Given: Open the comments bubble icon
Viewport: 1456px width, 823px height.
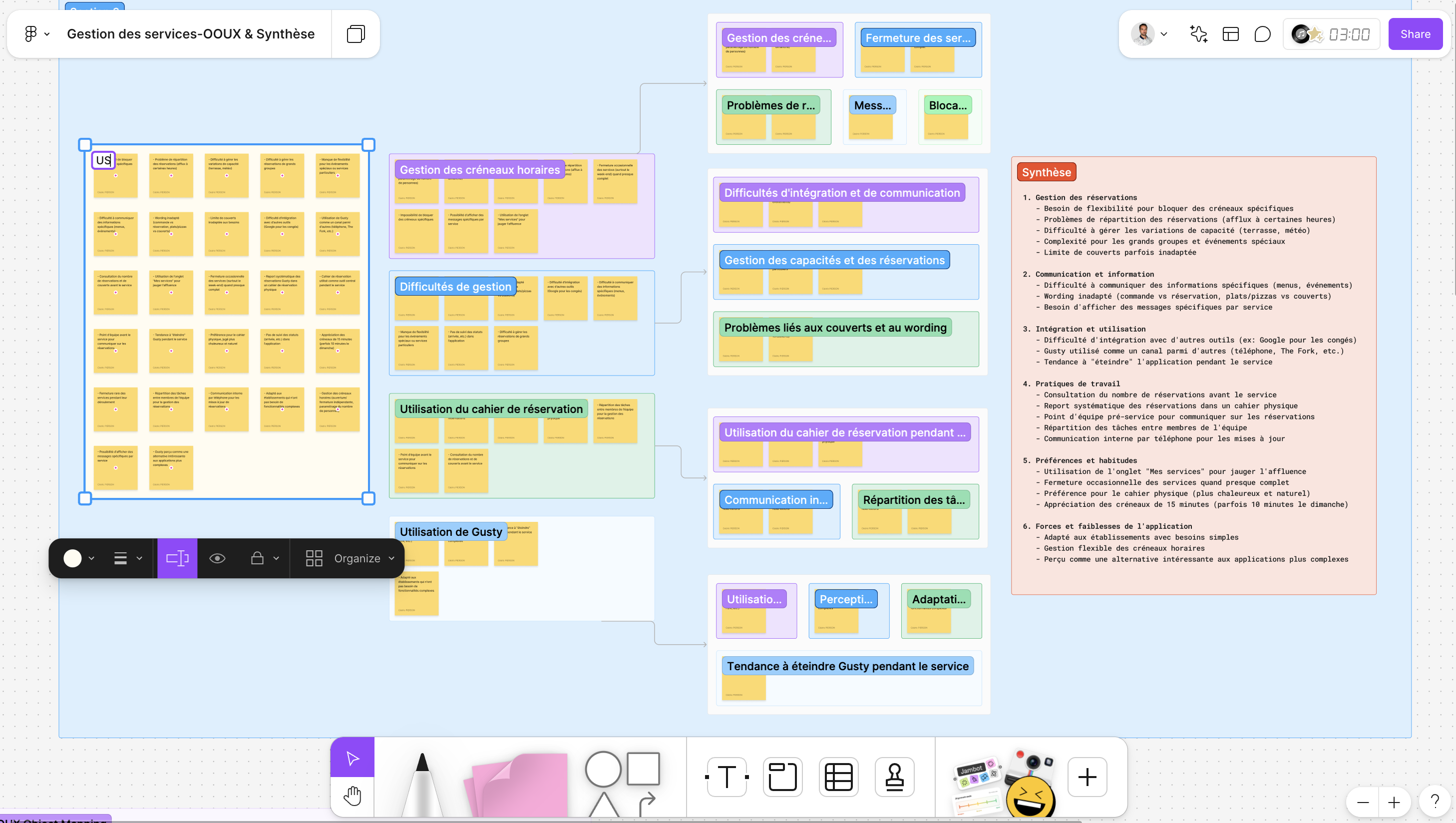Looking at the screenshot, I should click(1262, 34).
